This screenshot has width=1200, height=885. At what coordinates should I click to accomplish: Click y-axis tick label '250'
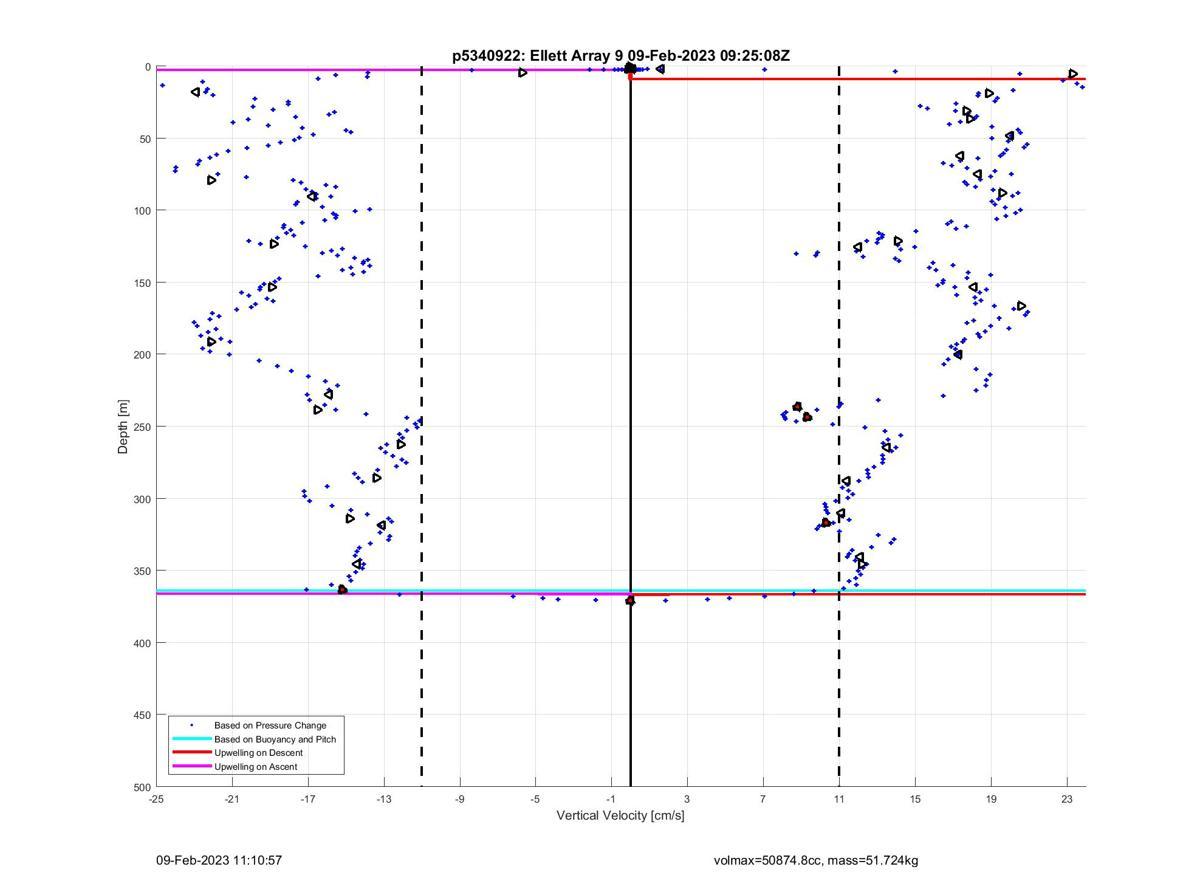[142, 427]
